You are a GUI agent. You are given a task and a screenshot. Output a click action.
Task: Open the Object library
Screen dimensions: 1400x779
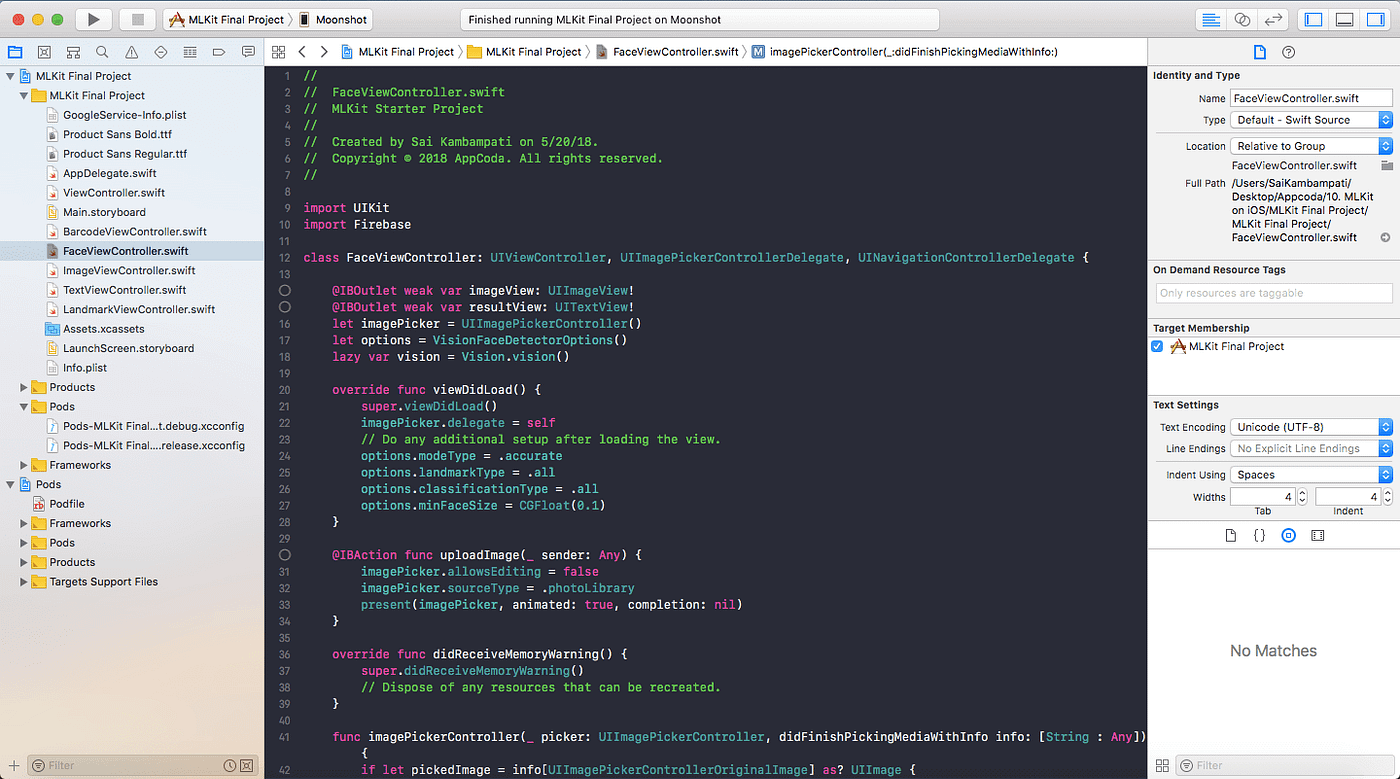[x=1288, y=535]
